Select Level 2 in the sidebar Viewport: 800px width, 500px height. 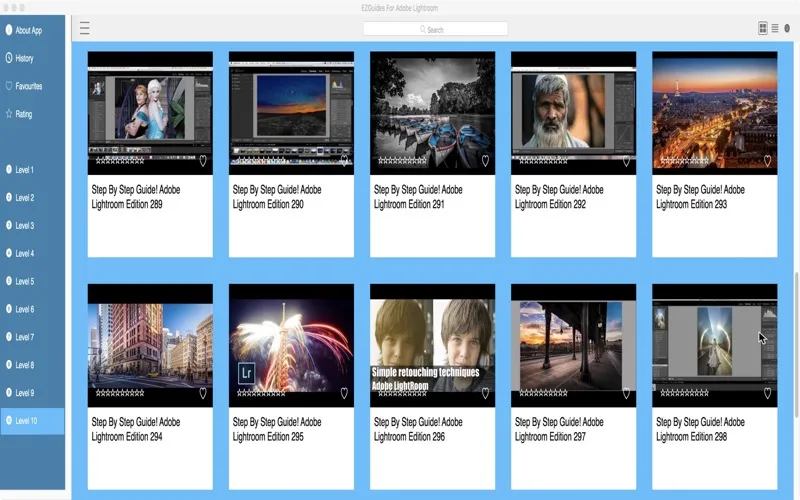point(32,197)
